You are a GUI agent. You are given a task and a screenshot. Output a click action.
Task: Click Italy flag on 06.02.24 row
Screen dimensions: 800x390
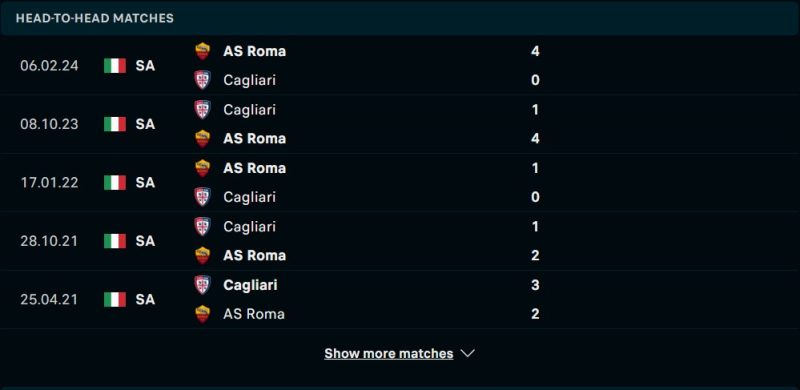115,65
